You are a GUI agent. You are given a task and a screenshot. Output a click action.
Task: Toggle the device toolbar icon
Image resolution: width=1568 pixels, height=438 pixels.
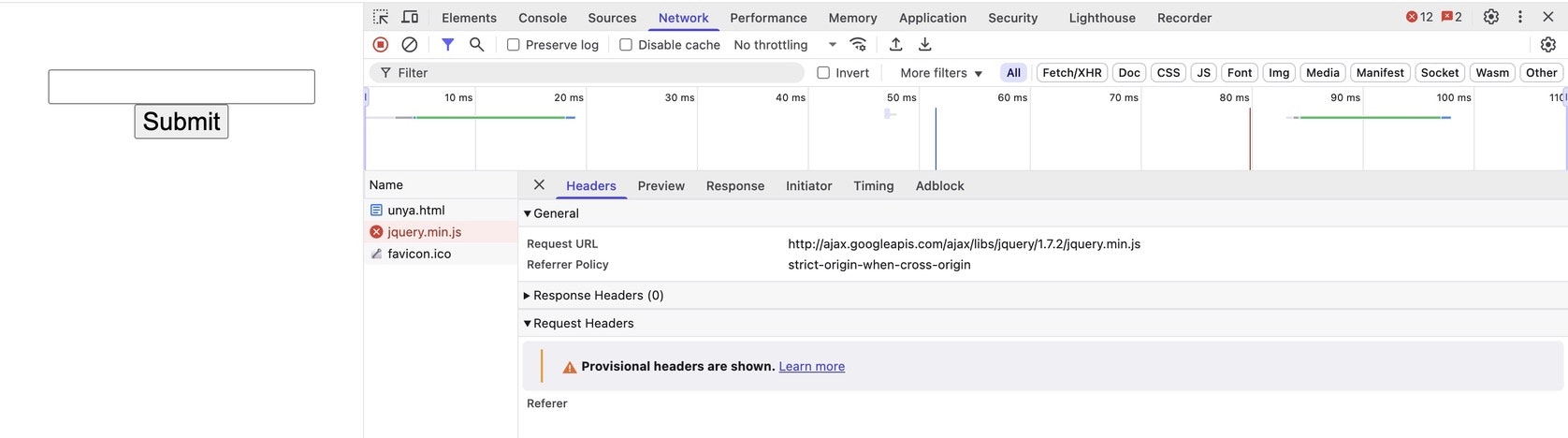coord(410,17)
